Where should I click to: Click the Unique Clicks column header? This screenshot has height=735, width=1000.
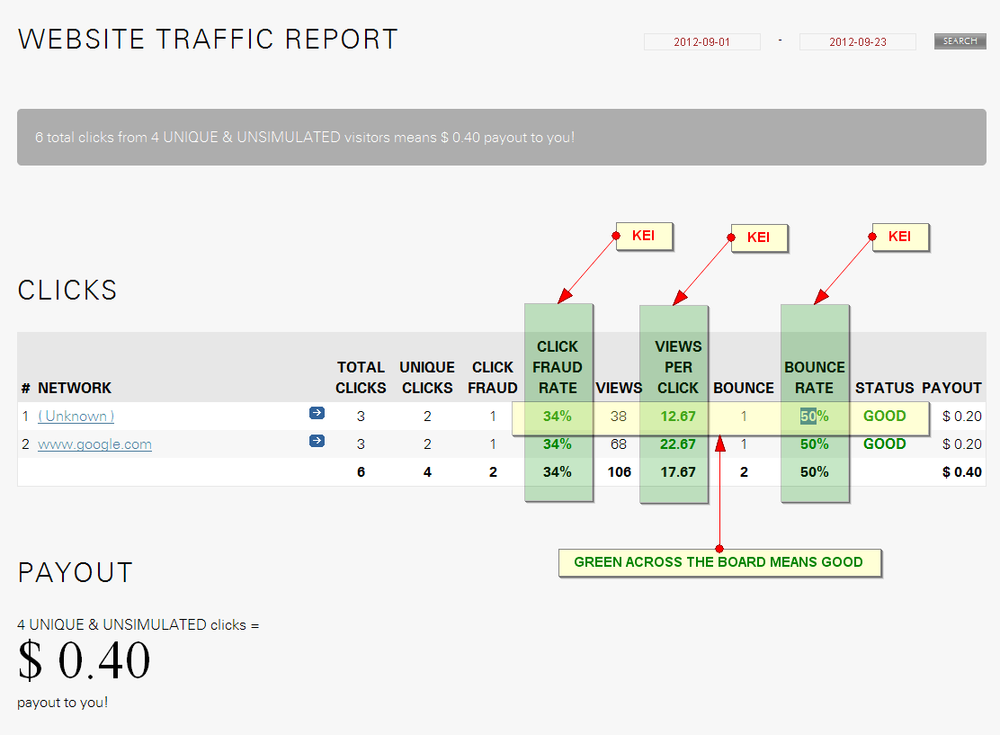427,377
